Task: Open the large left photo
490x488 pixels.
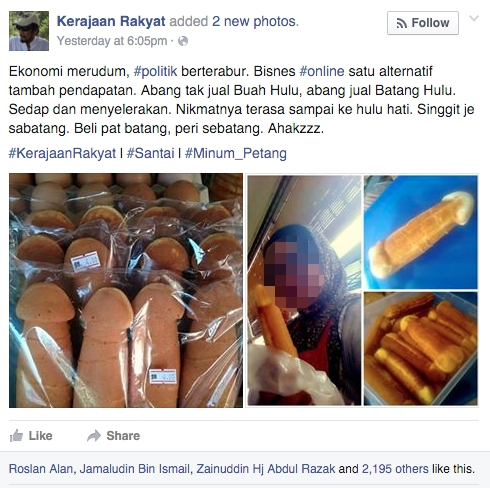Action: (126, 290)
